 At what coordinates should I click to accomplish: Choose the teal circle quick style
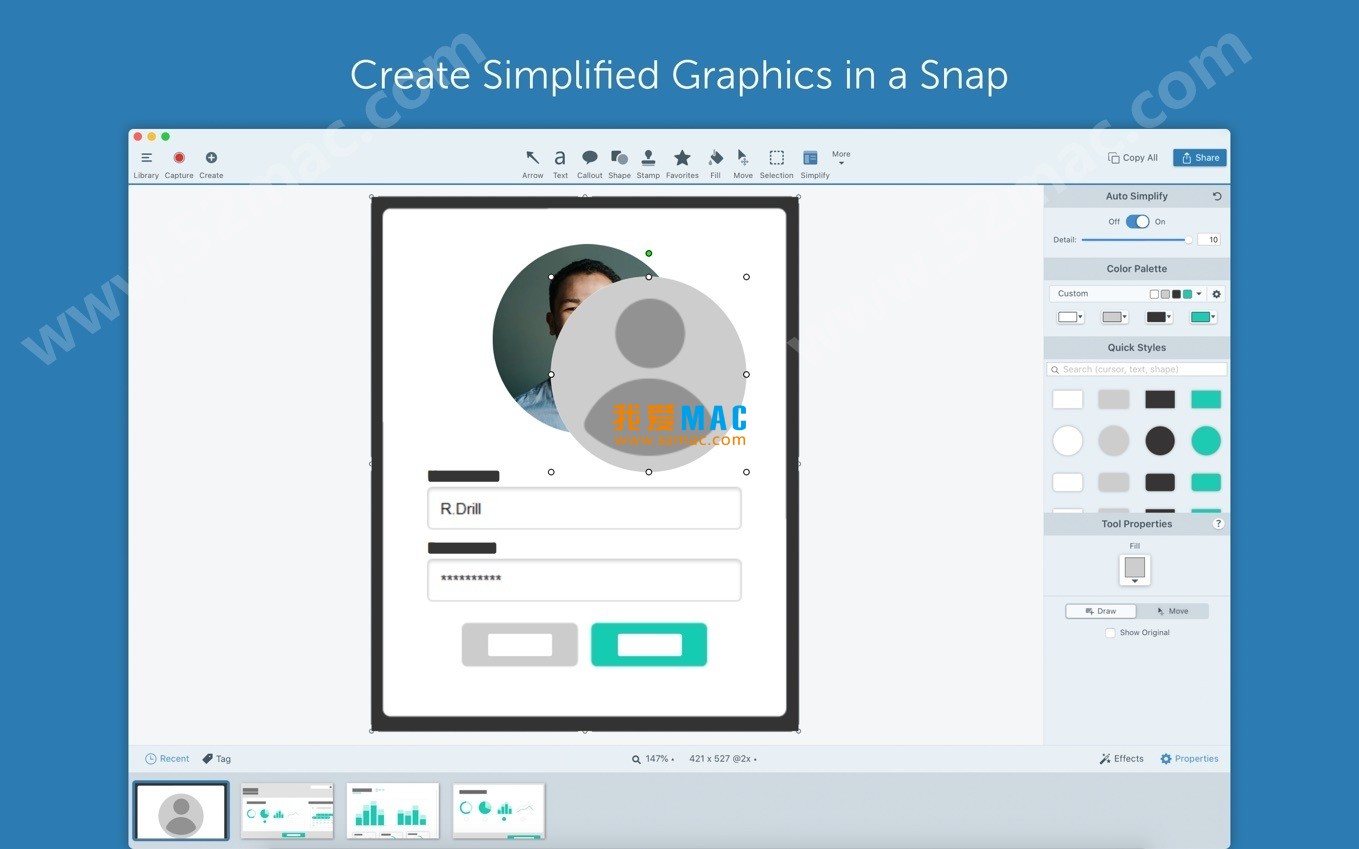point(1206,440)
